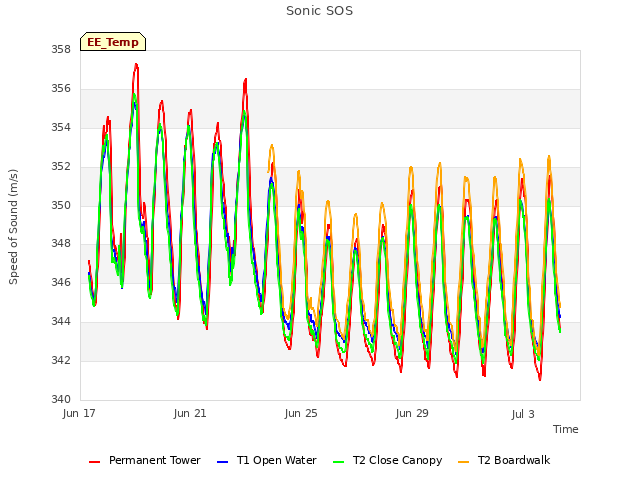Click the 352 y-axis tick label
Viewport: 640px width, 480px height.
click(x=61, y=167)
